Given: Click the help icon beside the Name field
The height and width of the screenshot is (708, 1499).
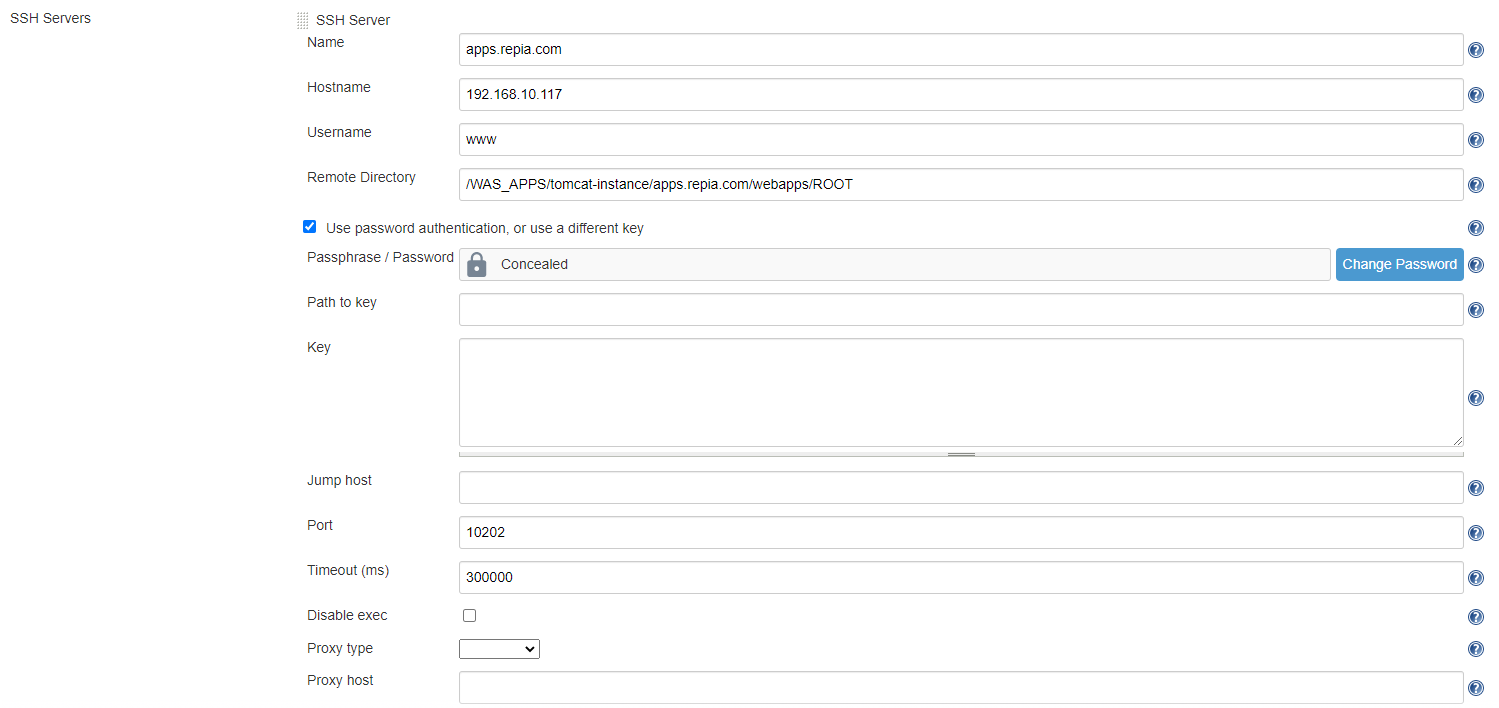Looking at the screenshot, I should (x=1475, y=50).
